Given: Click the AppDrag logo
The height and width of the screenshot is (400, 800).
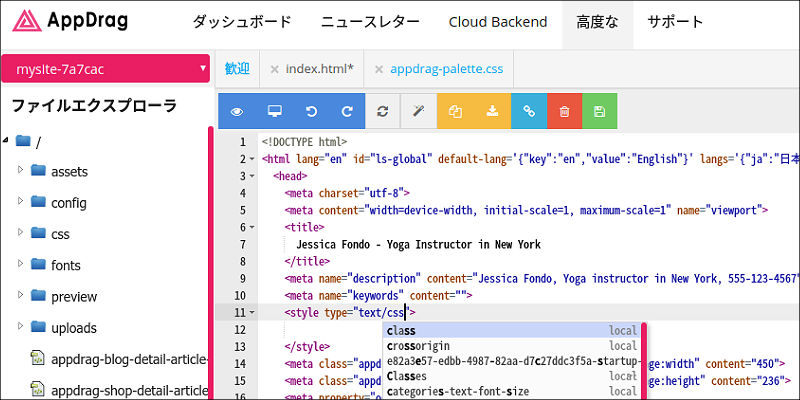Looking at the screenshot, I should point(70,21).
